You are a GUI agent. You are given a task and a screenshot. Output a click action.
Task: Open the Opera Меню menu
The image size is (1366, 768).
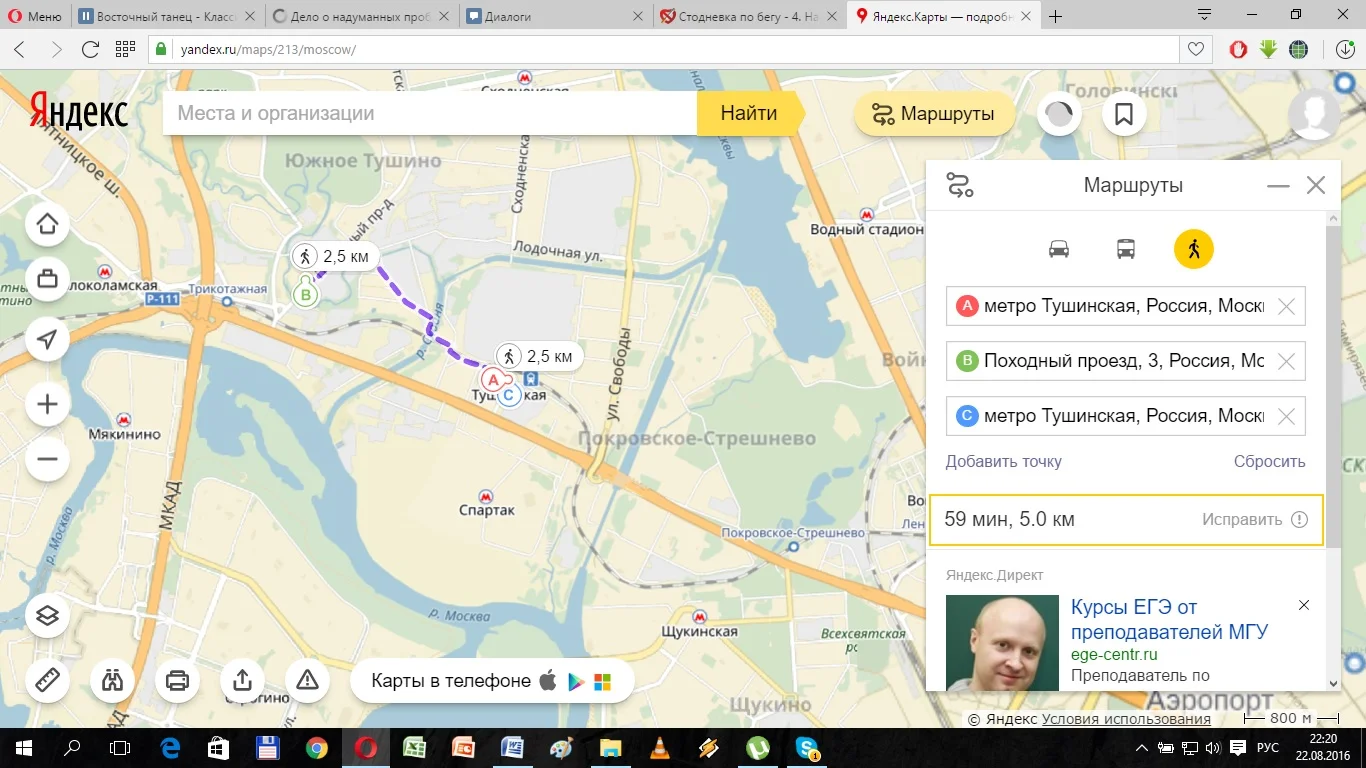[35, 16]
